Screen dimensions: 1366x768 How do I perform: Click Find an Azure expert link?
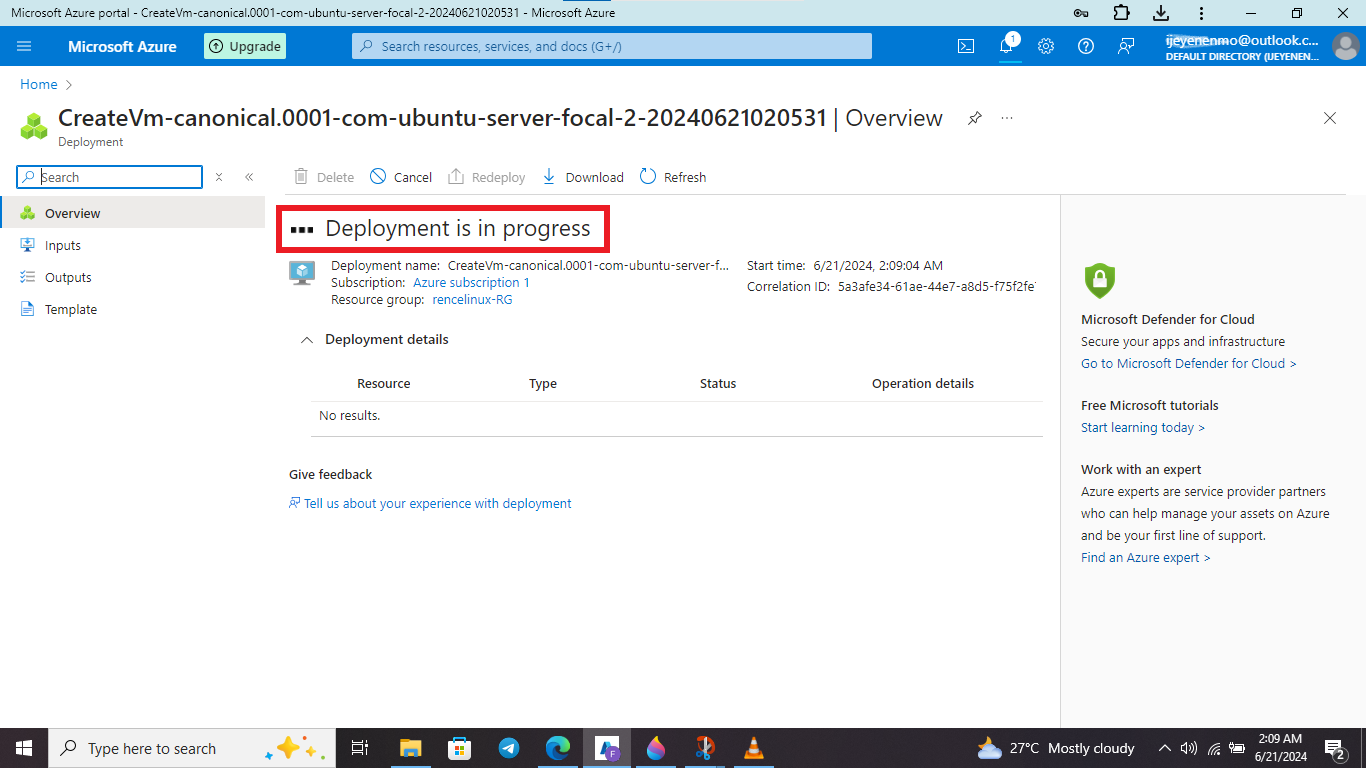(1145, 558)
